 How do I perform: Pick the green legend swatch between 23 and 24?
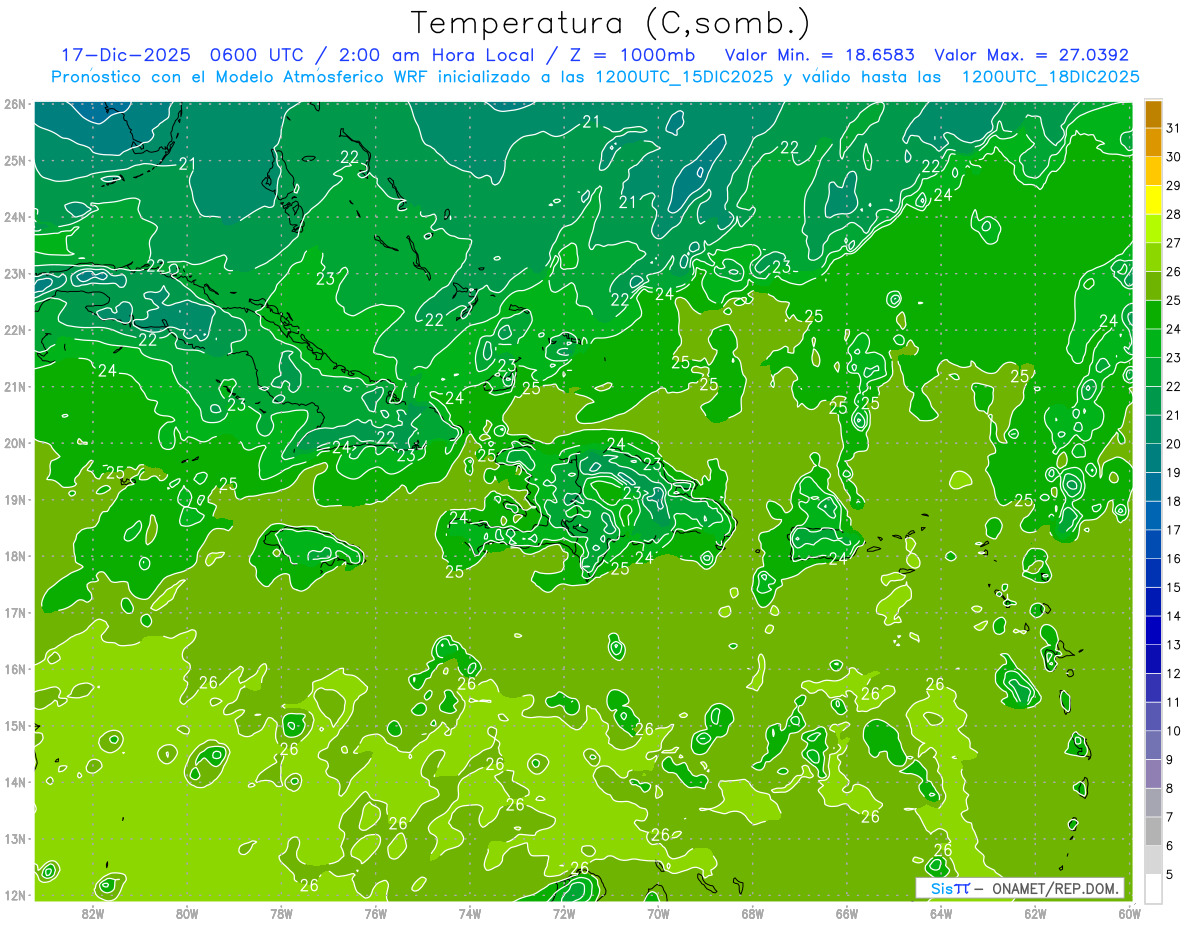(x=1153, y=343)
